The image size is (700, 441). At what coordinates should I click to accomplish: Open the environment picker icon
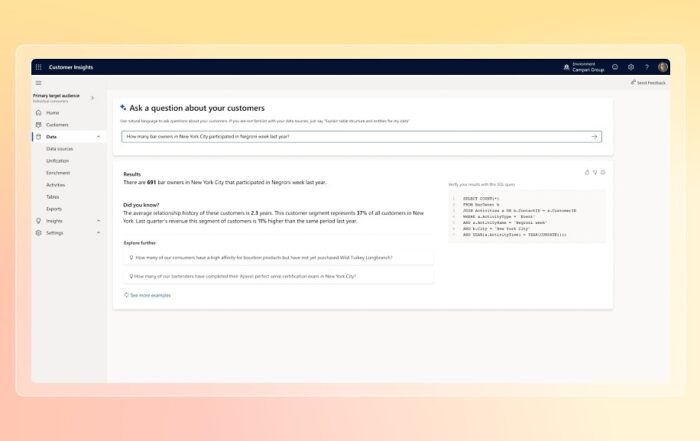pyautogui.click(x=567, y=67)
